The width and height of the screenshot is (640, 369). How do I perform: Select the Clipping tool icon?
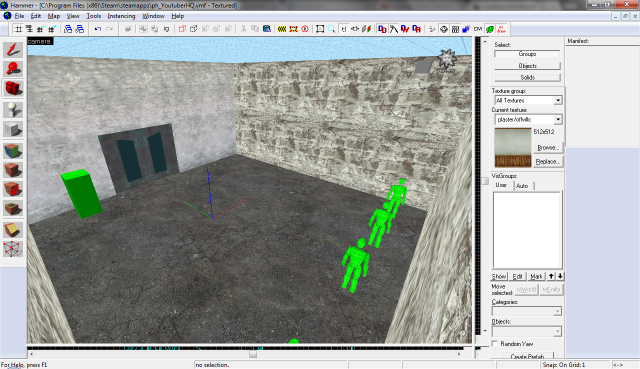(13, 230)
